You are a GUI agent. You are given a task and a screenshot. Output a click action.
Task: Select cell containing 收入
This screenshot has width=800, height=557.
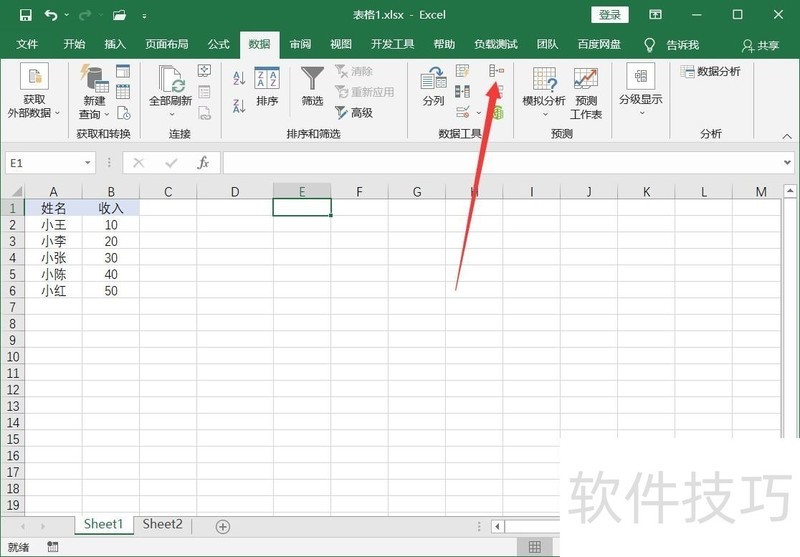111,208
